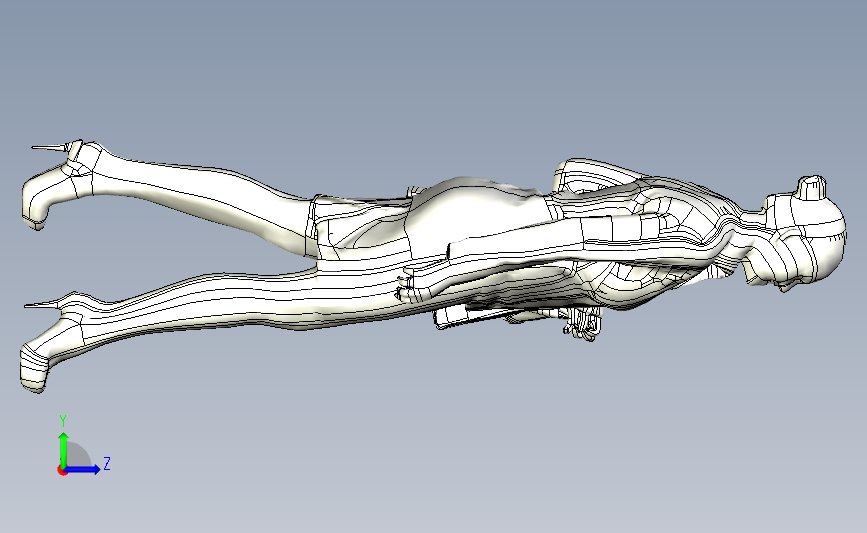Click the green Y axis arrow of the triad
This screenshot has width=867, height=533.
pyautogui.click(x=64, y=449)
